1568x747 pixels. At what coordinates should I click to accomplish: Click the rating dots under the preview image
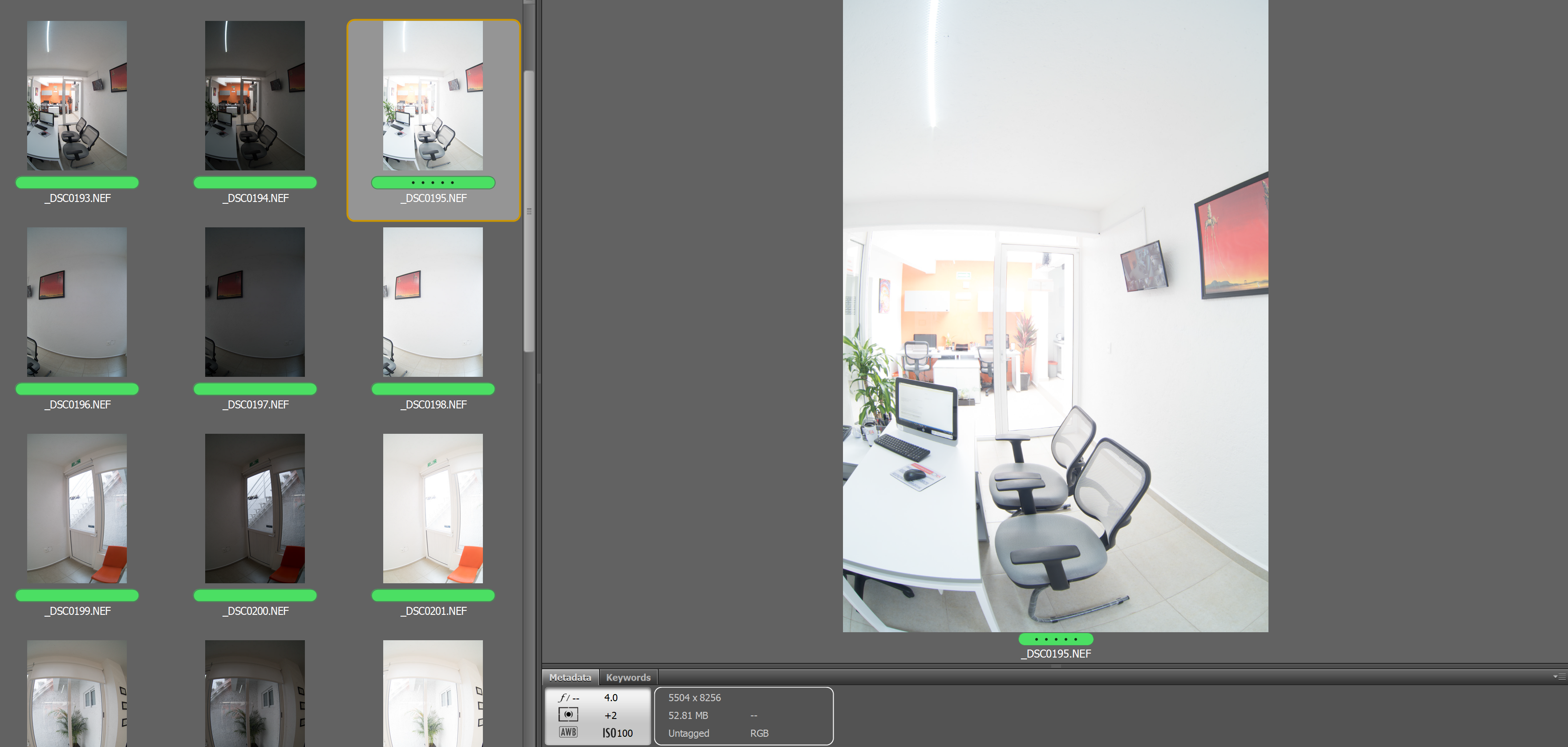click(x=1055, y=639)
